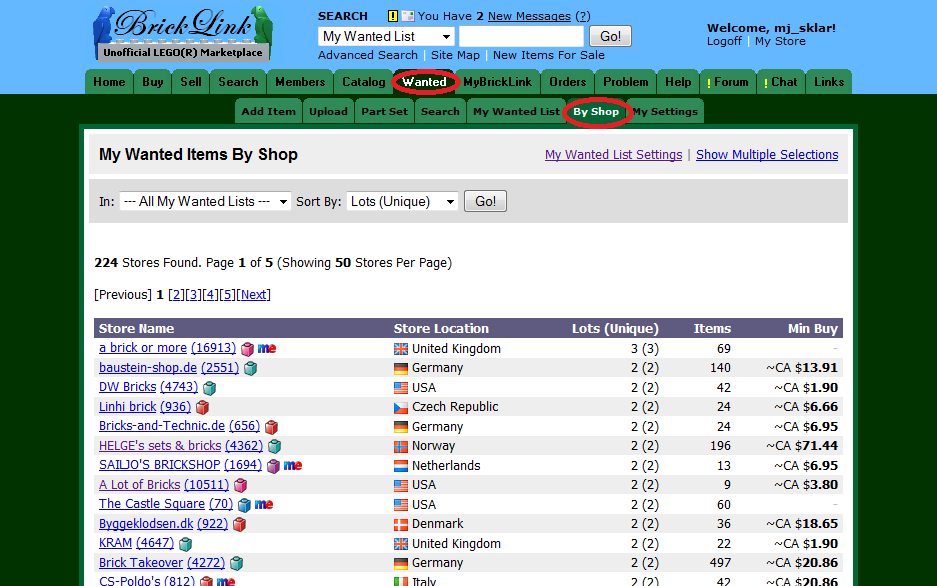Click the My Store link
The width and height of the screenshot is (937, 586).
780,41
